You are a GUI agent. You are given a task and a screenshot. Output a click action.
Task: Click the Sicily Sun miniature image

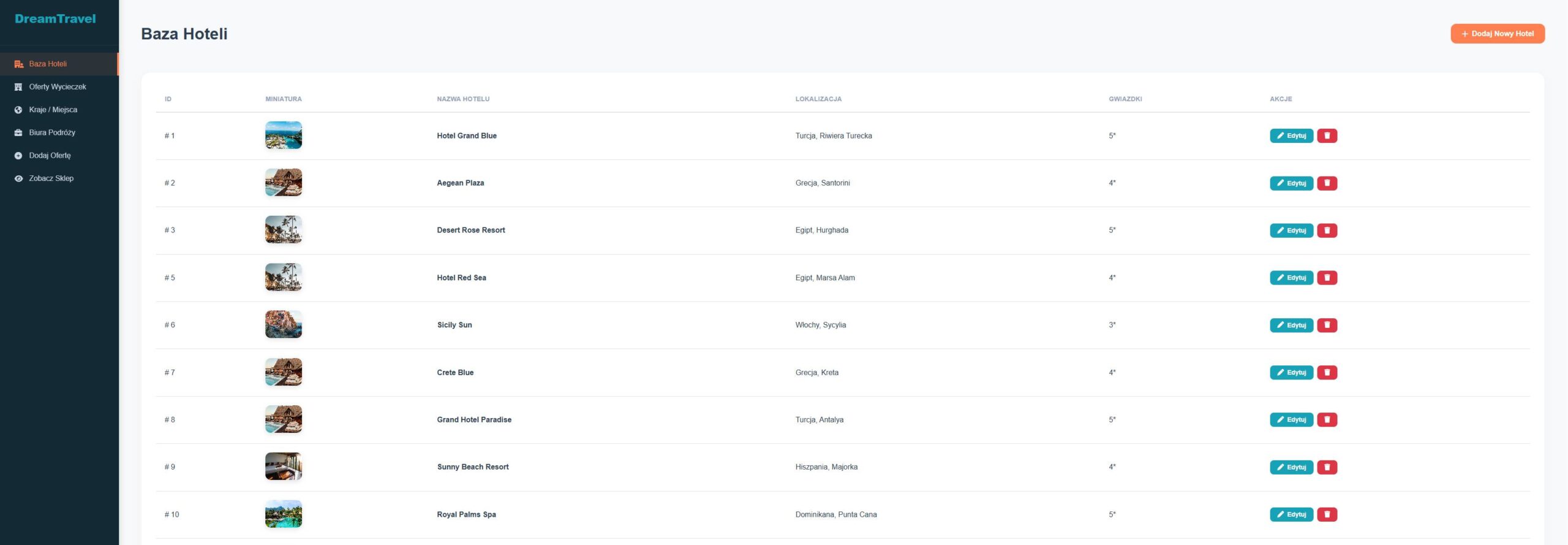click(284, 324)
